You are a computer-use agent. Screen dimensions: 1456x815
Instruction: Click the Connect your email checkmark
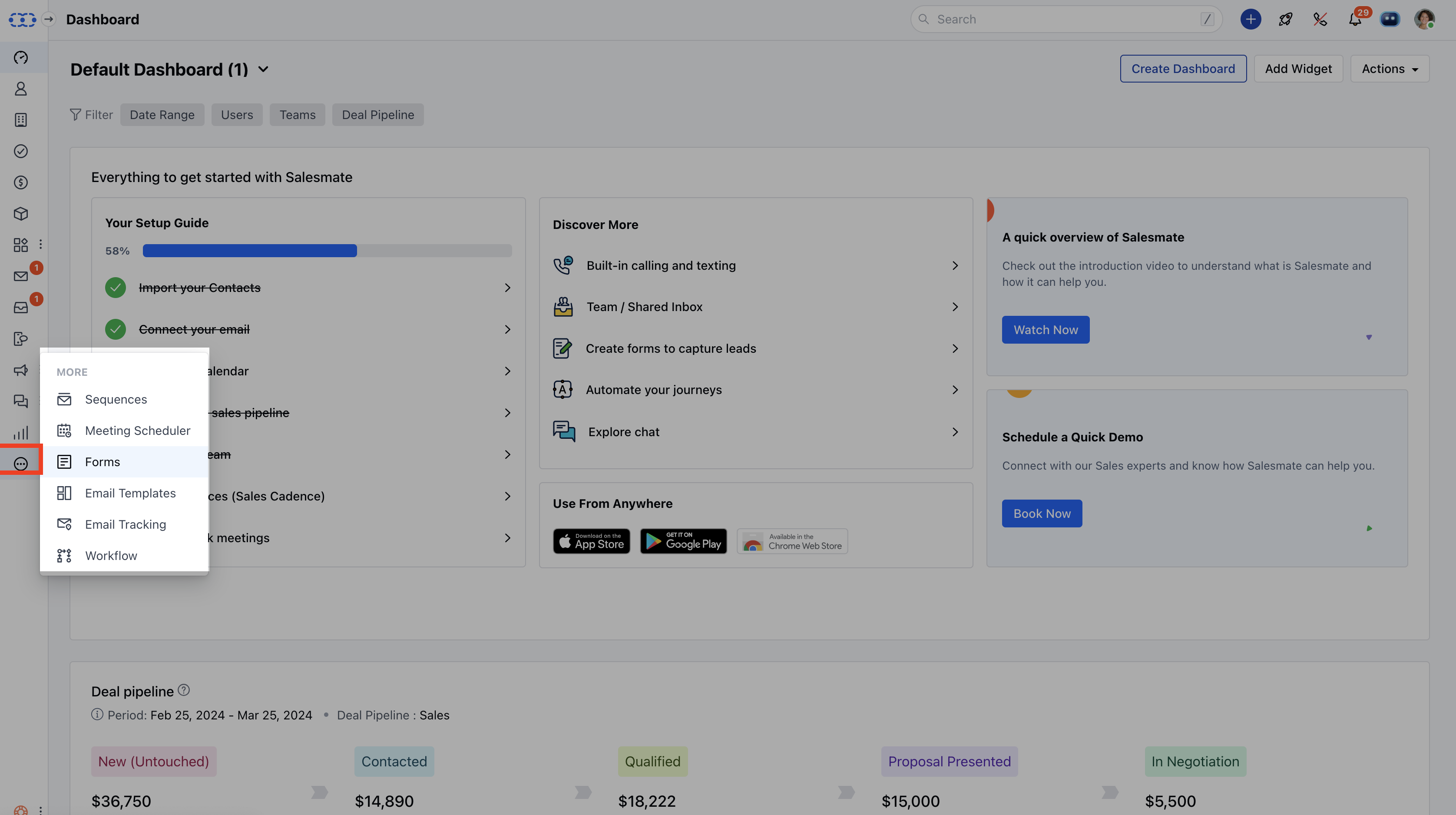[x=115, y=329]
